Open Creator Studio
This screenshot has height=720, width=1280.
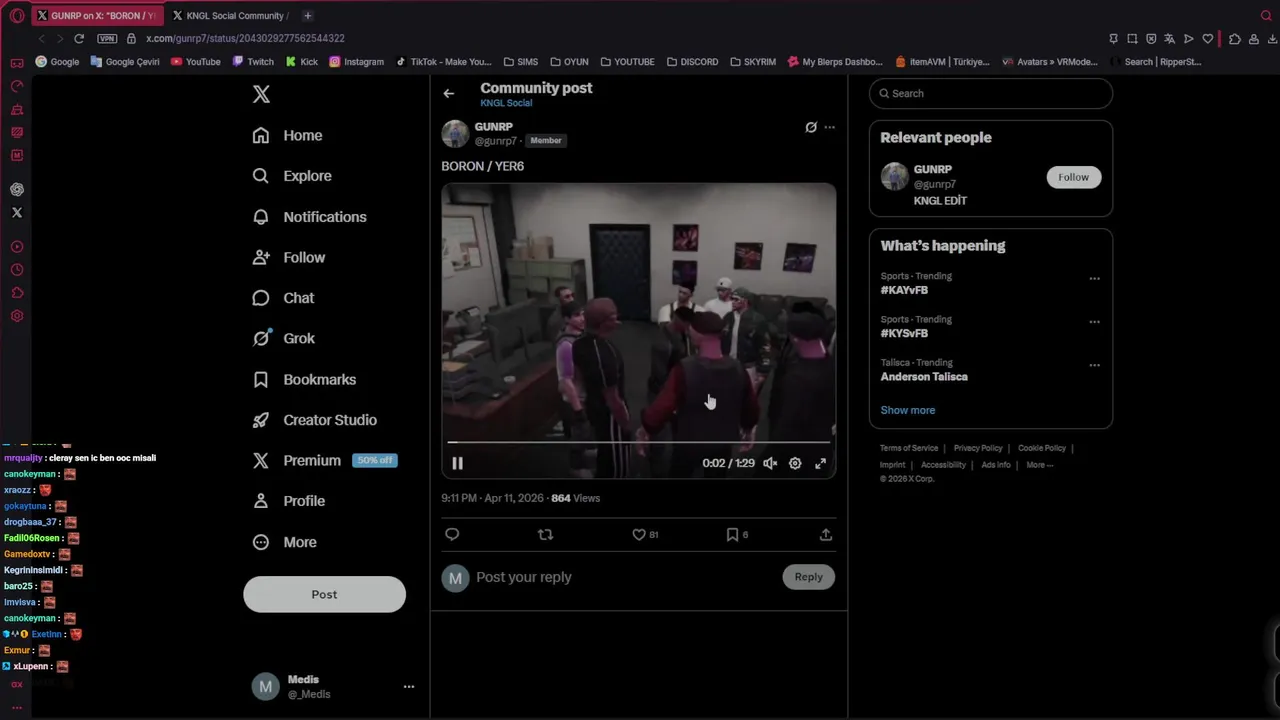[x=314, y=420]
